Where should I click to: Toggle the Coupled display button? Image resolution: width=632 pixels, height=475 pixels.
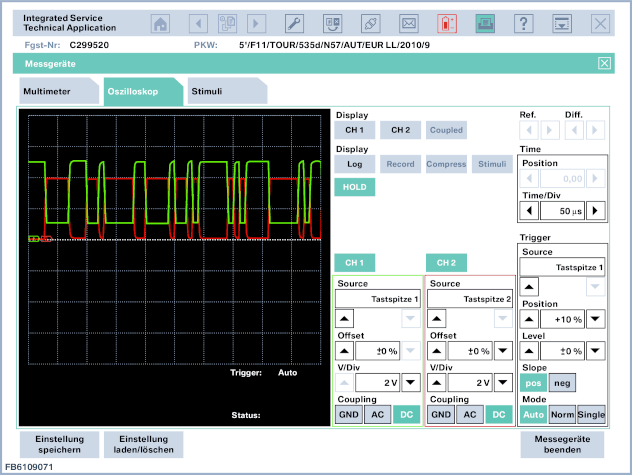coord(447,130)
